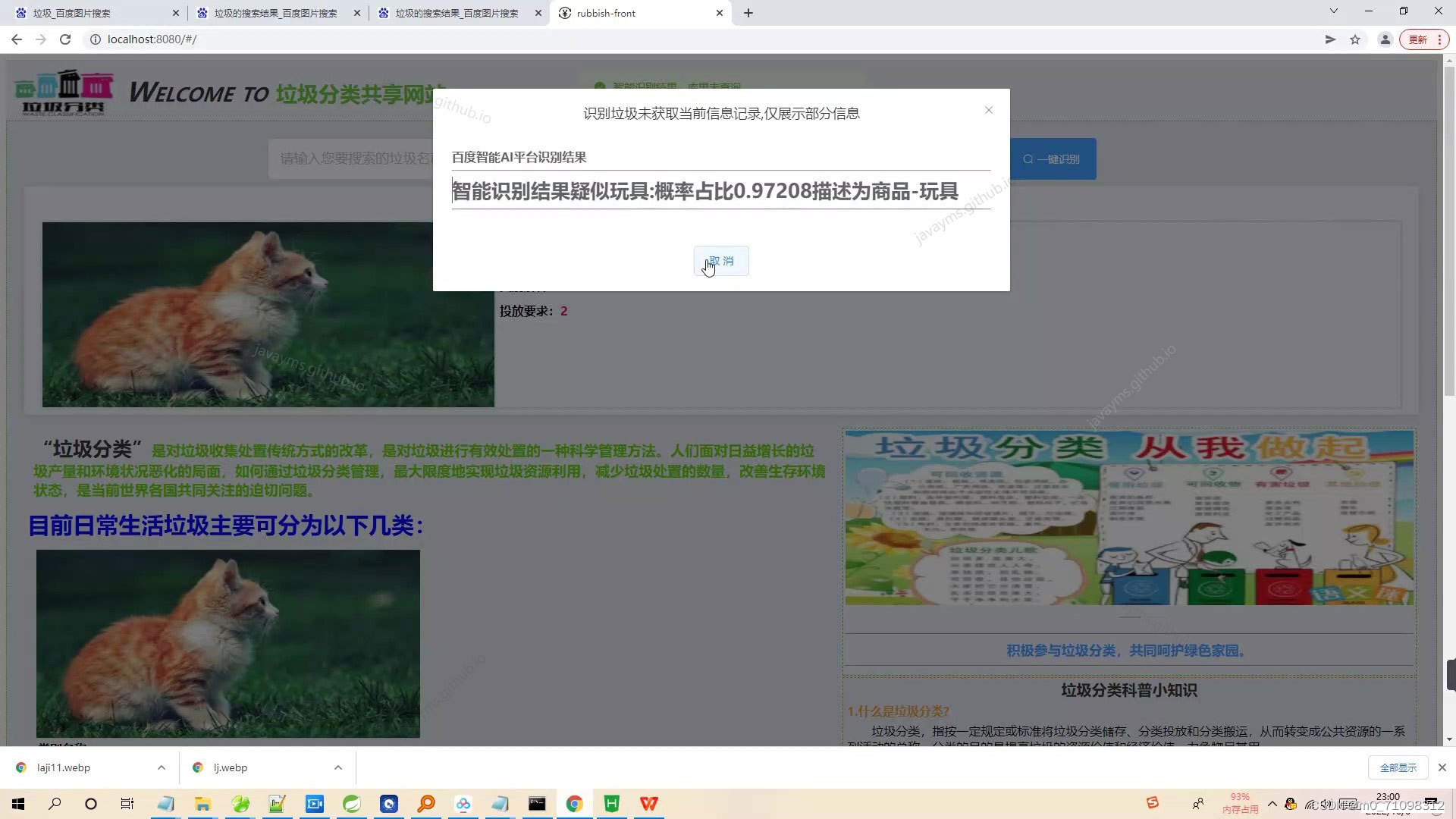The width and height of the screenshot is (1456, 819).
Task: Click 全部显示 in the downloads bar
Action: pos(1398,767)
